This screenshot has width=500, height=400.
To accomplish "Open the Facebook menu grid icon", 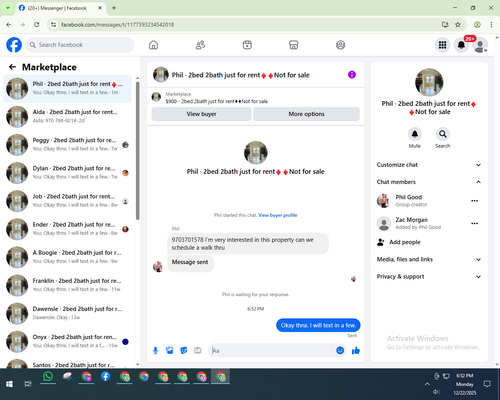I will click(442, 45).
